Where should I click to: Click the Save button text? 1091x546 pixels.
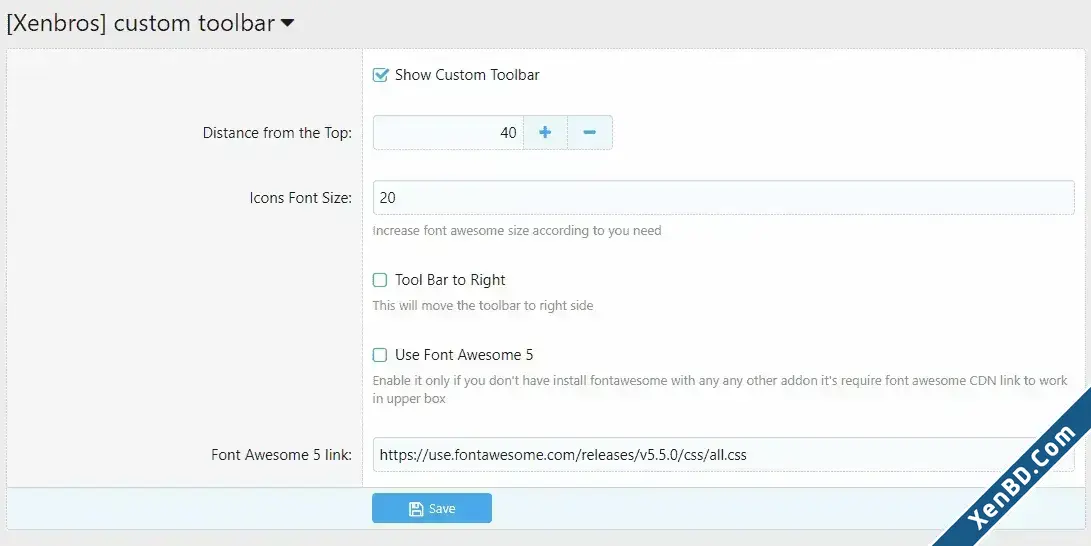(x=442, y=508)
